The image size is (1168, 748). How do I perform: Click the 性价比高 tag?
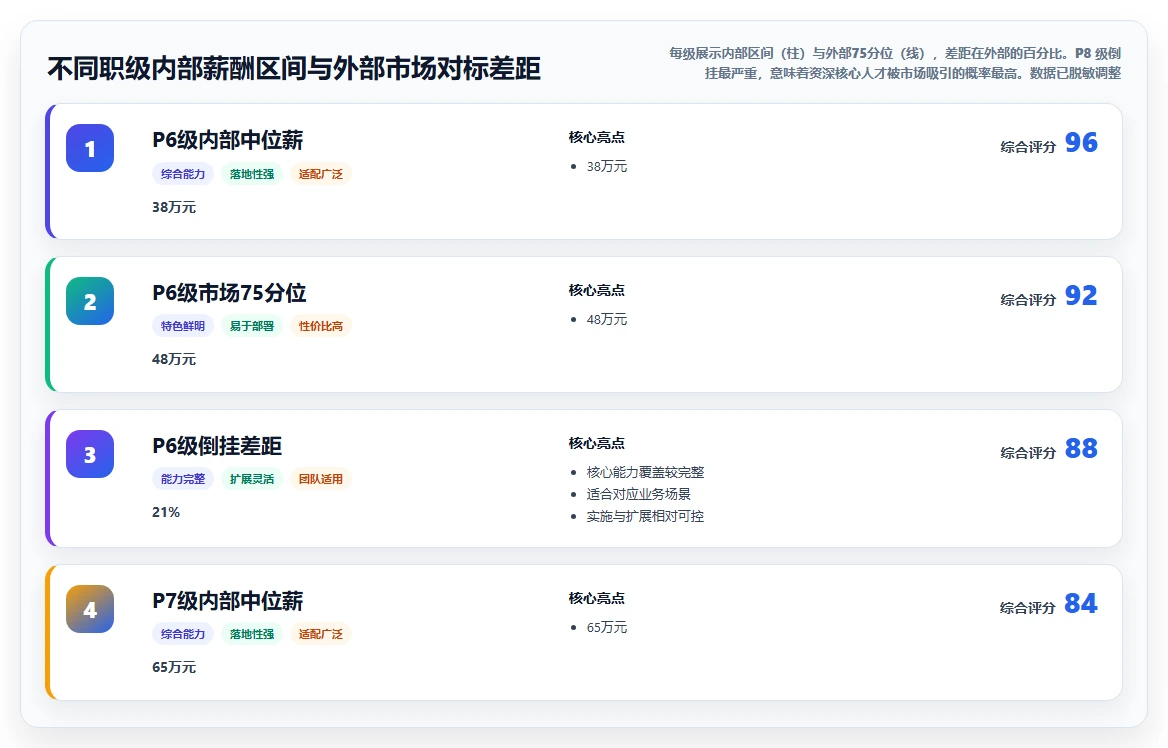(320, 326)
